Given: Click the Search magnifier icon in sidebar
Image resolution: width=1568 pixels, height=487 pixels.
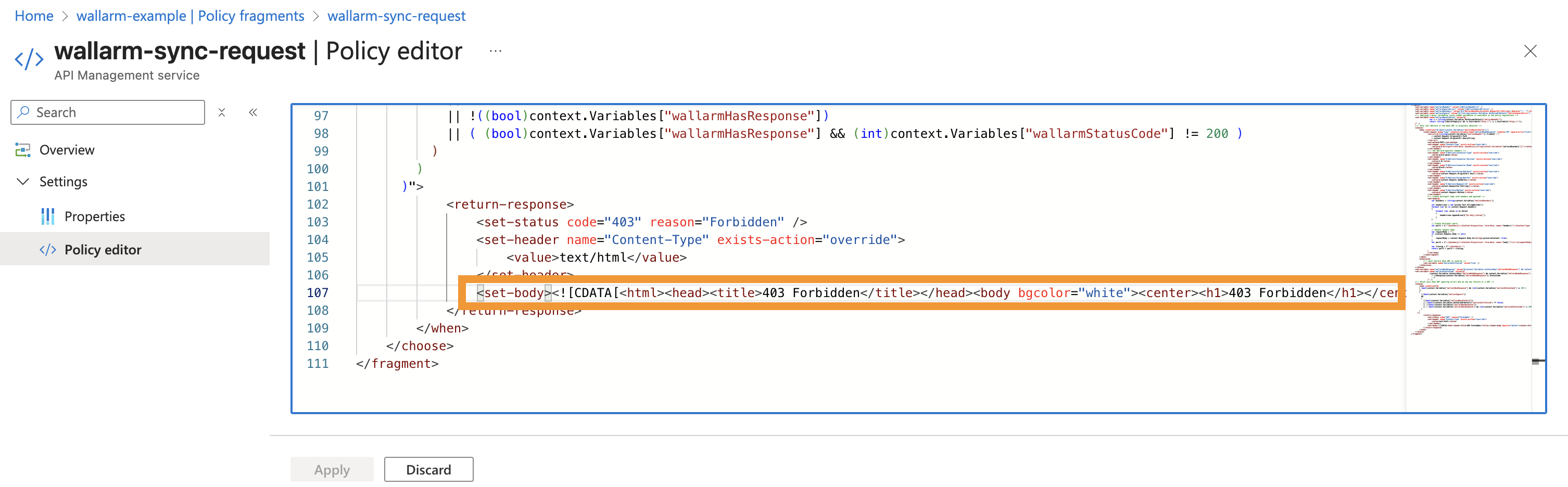Looking at the screenshot, I should [24, 112].
